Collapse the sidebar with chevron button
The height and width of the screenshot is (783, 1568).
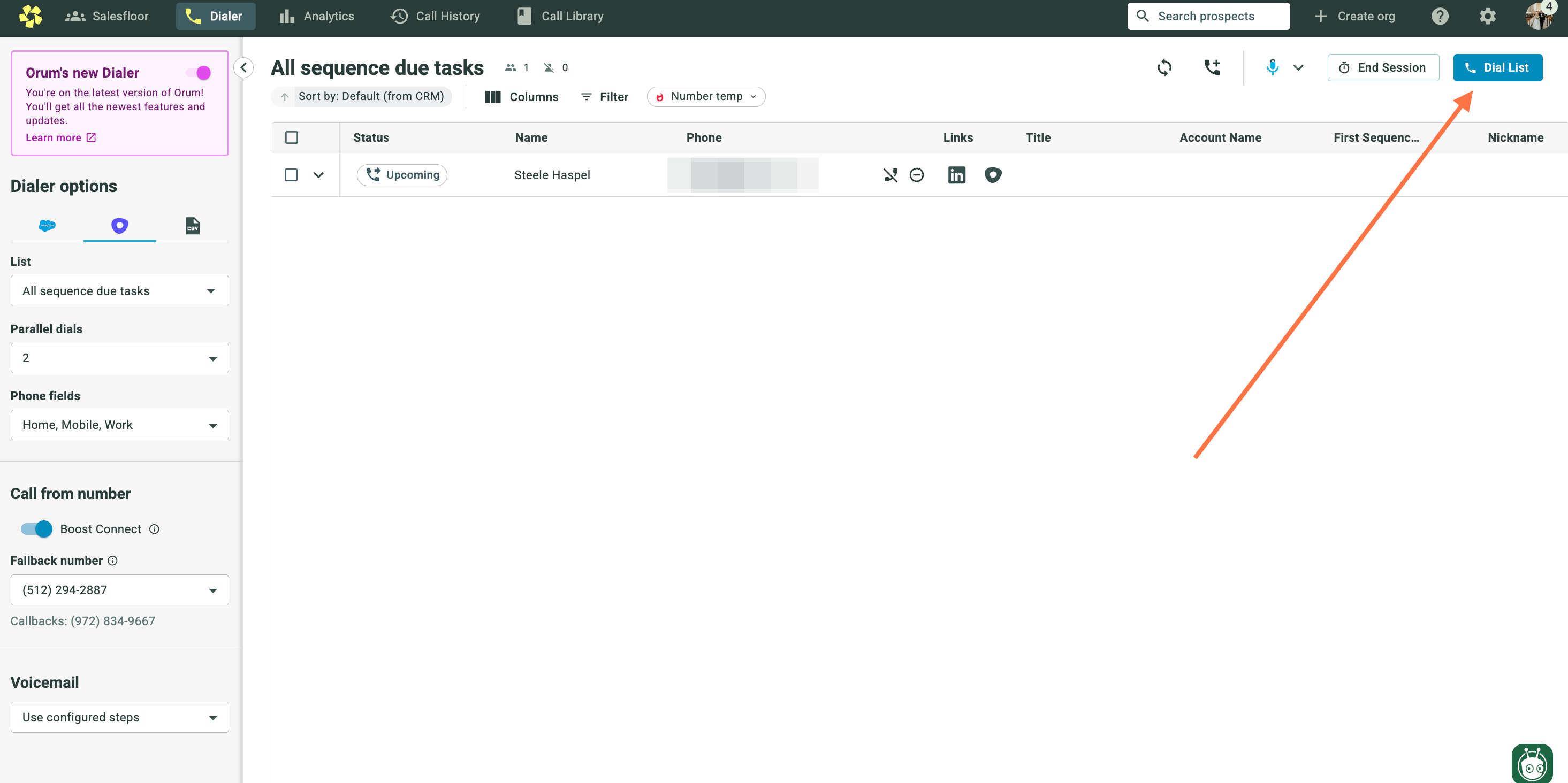(243, 67)
